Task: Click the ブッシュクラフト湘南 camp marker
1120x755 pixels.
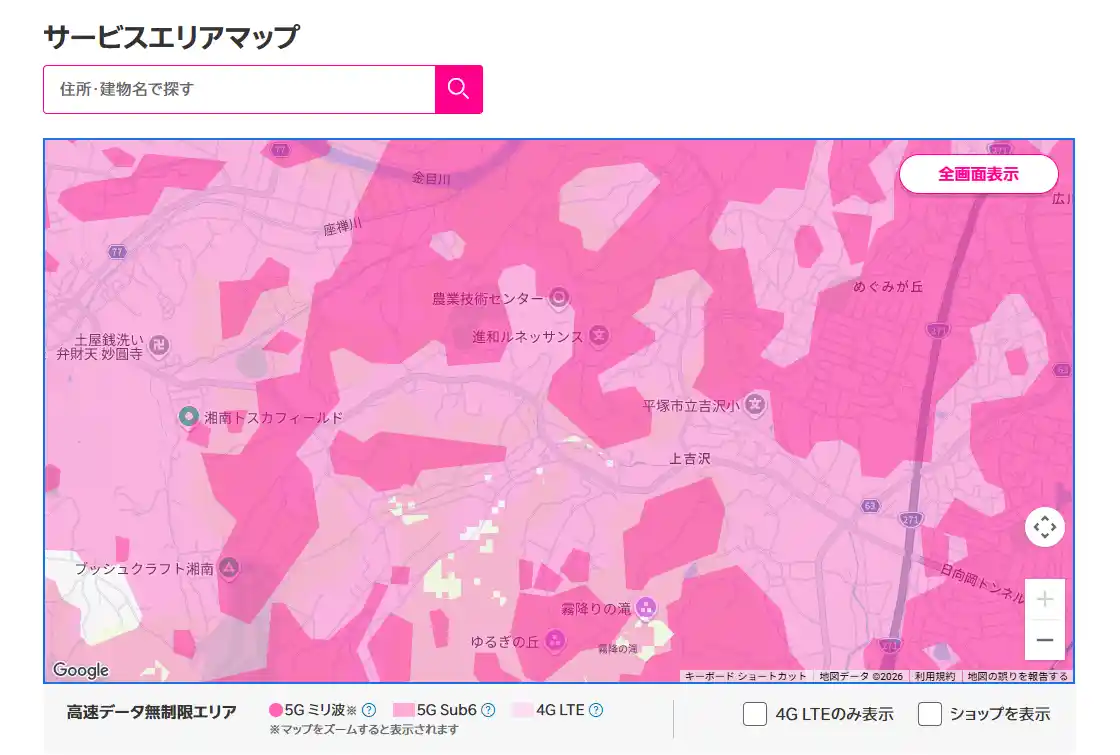Action: (229, 569)
